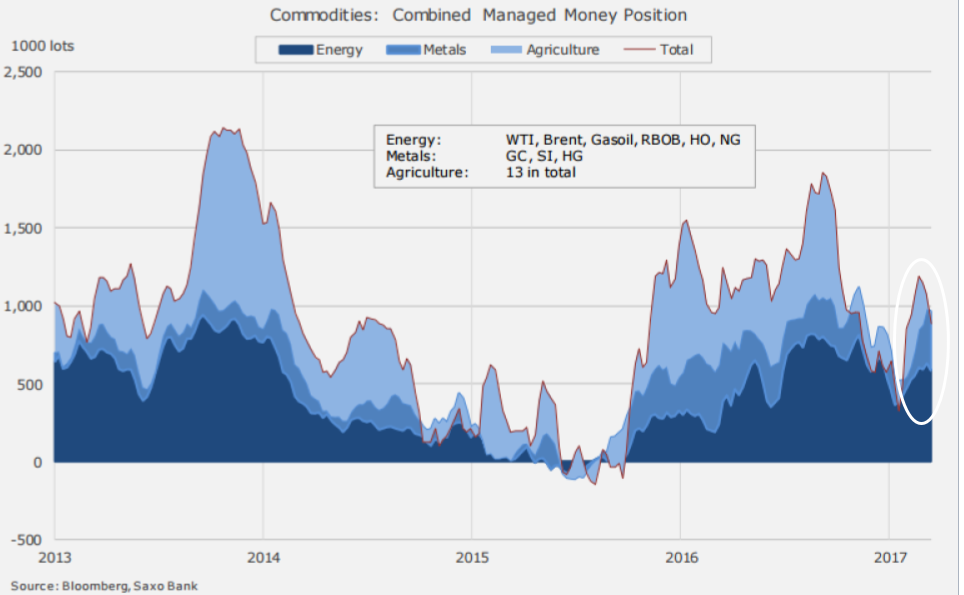Toggle the Agriculture series legend label

click(x=563, y=49)
